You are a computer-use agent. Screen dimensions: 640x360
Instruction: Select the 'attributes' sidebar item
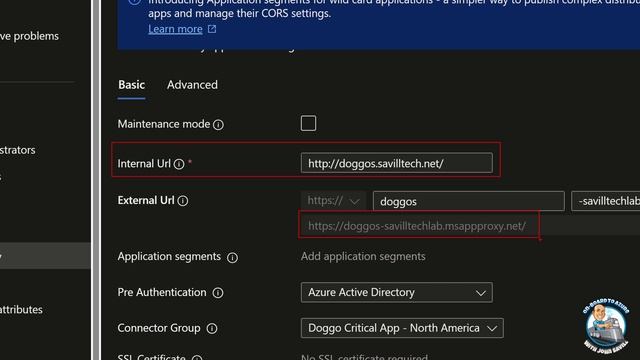21,309
